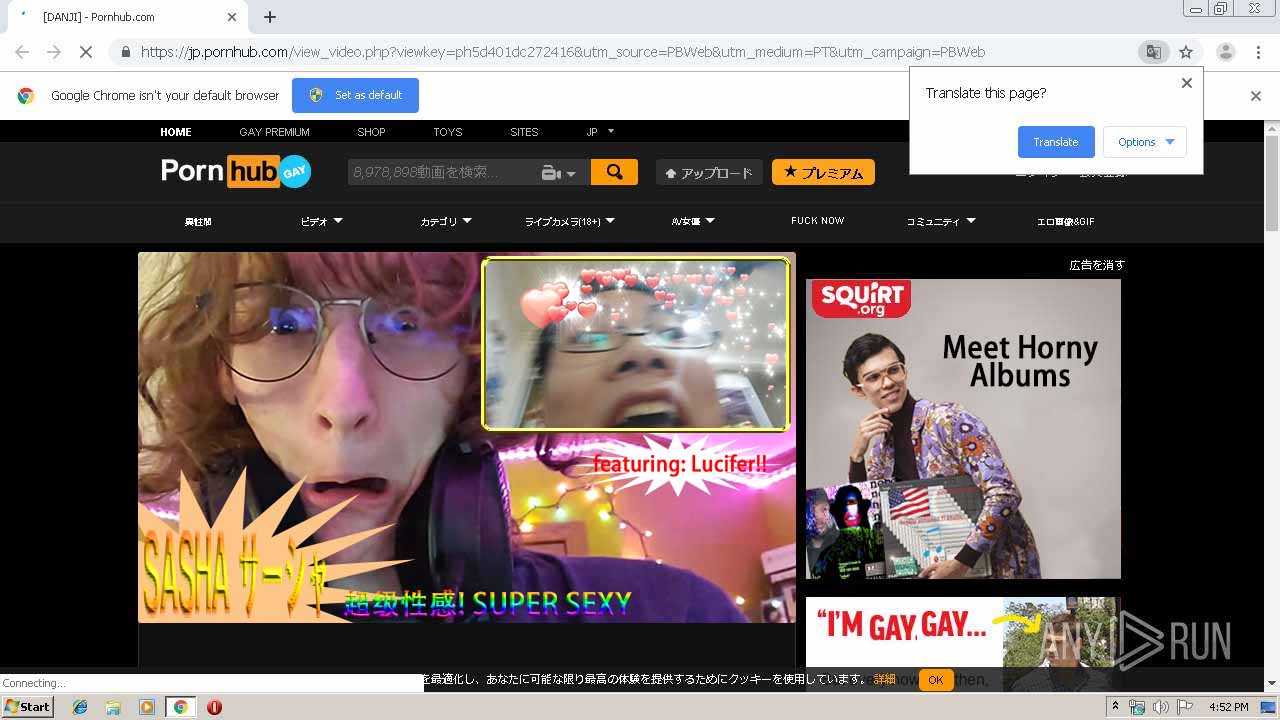Bookmark this page with the star icon
Viewport: 1280px width, 720px height.
(x=1186, y=52)
